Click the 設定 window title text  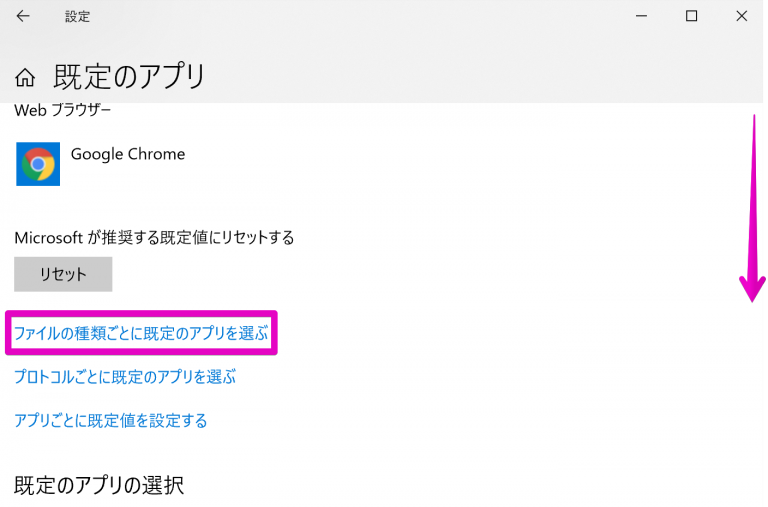click(77, 17)
